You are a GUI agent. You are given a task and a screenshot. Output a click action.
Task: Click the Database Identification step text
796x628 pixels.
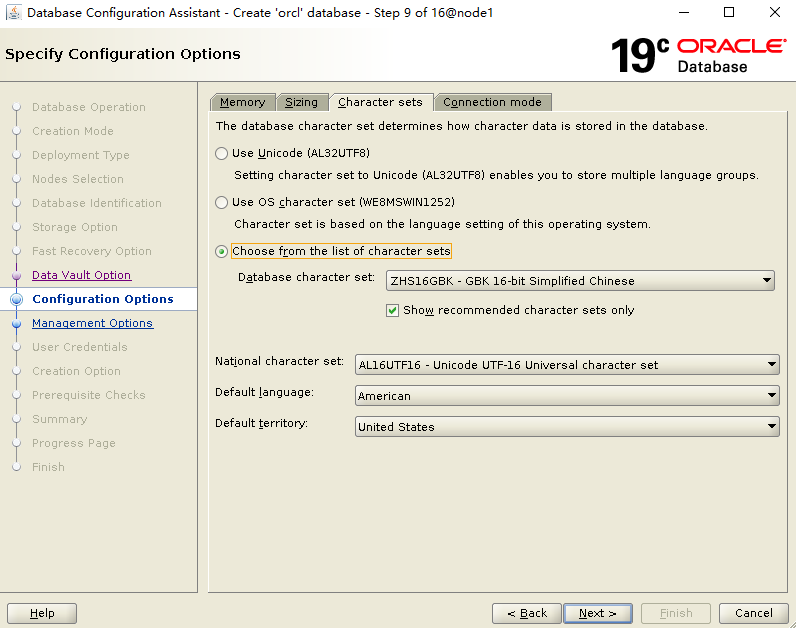97,203
